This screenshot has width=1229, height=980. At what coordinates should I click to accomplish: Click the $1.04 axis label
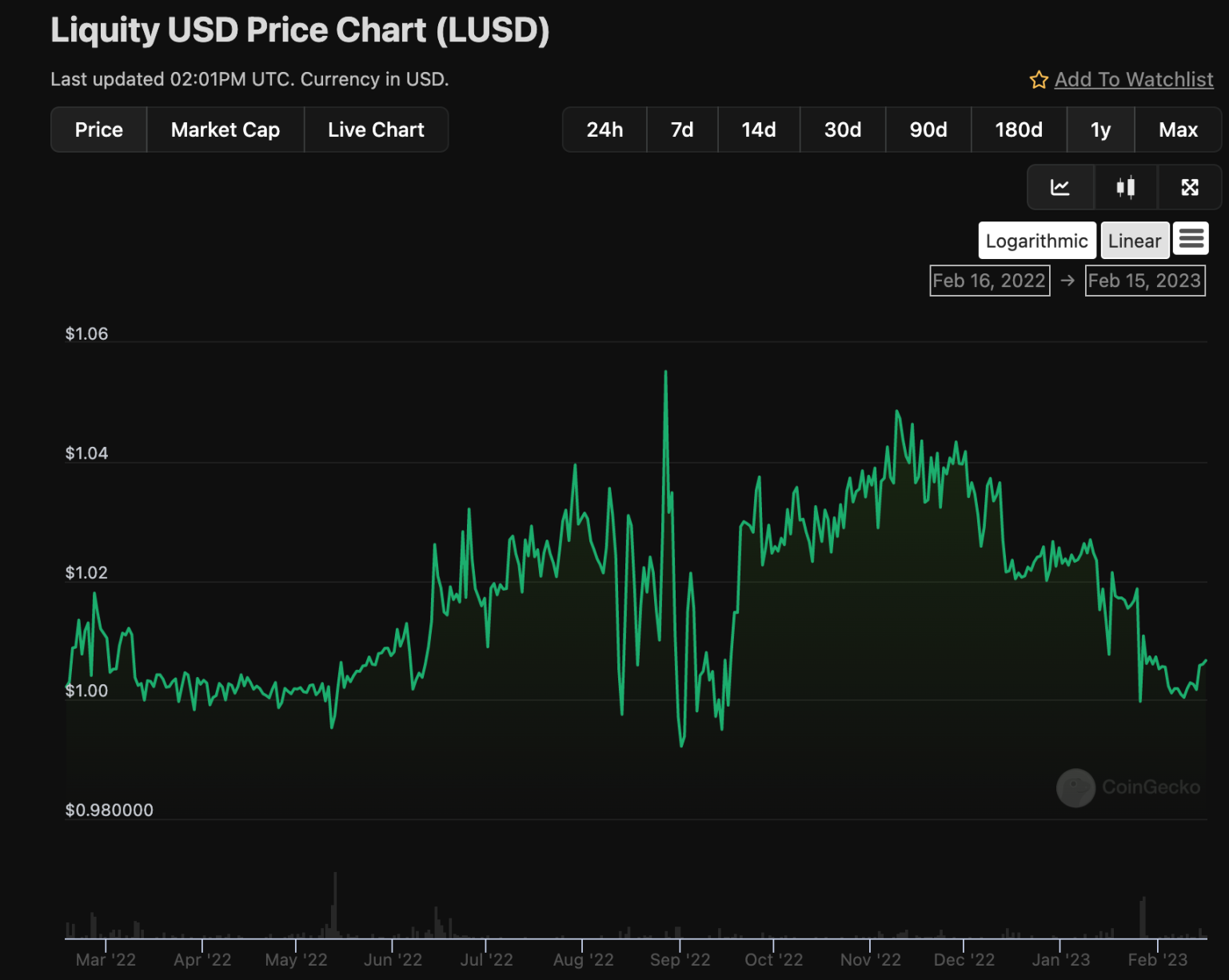click(x=86, y=453)
